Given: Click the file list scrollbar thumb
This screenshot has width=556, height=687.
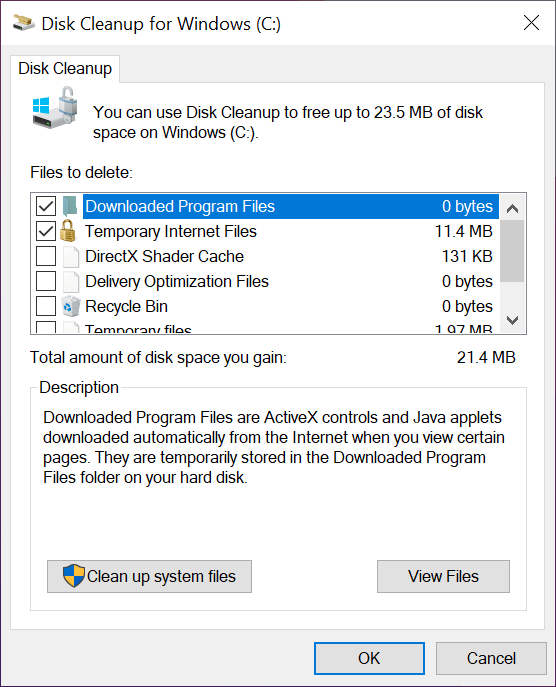Looking at the screenshot, I should 512,251.
